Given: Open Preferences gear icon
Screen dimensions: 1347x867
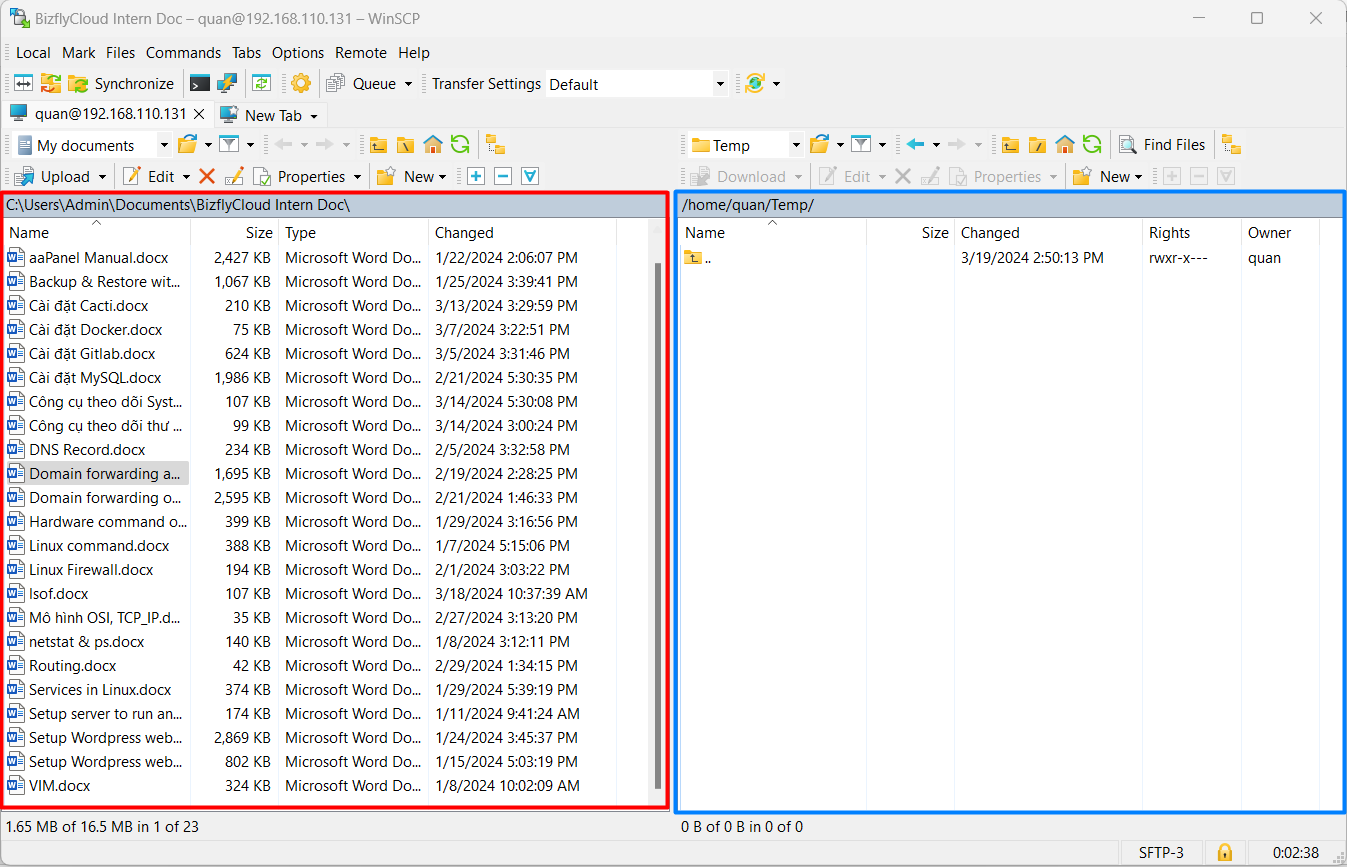Looking at the screenshot, I should coord(301,84).
